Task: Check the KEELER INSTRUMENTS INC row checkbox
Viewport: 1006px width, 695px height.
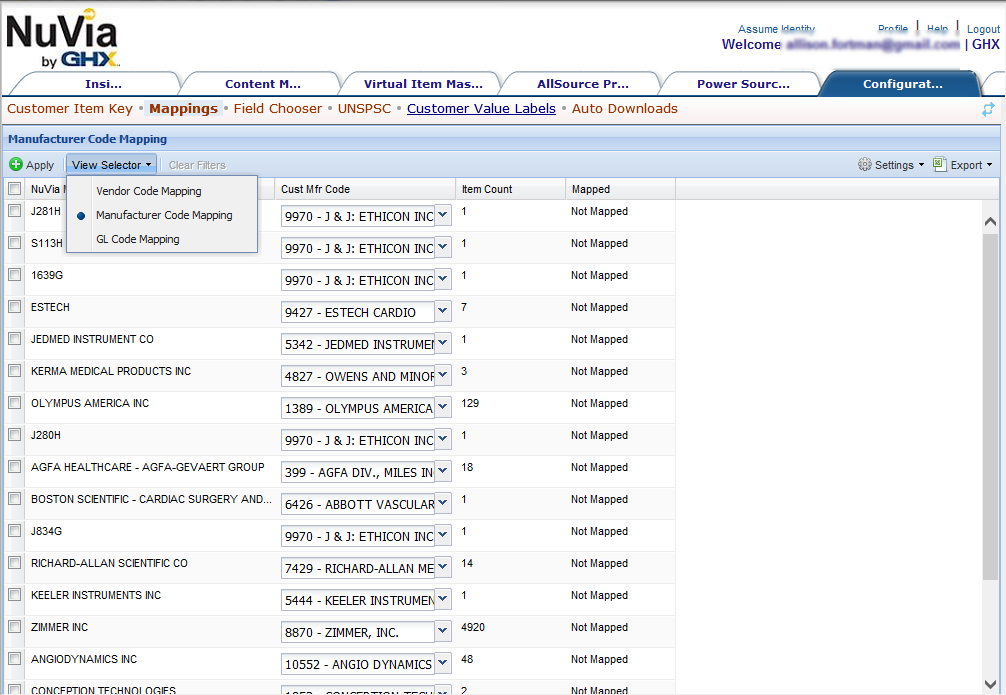Action: click(x=14, y=595)
